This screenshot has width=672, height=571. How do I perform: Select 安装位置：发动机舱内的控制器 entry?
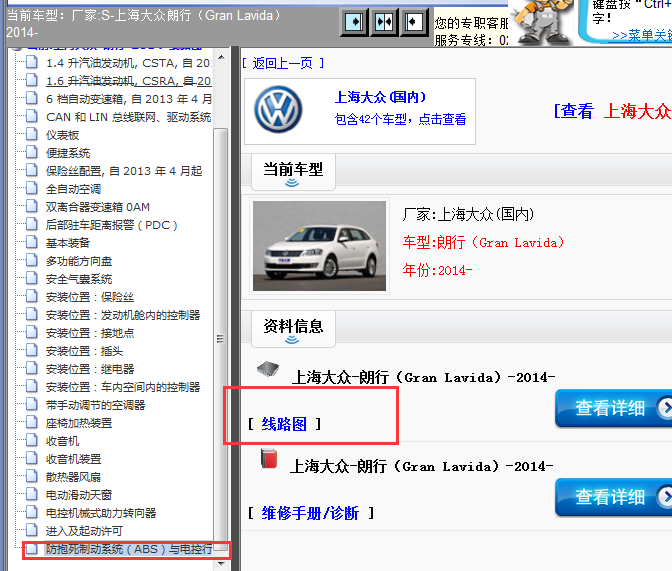123,315
